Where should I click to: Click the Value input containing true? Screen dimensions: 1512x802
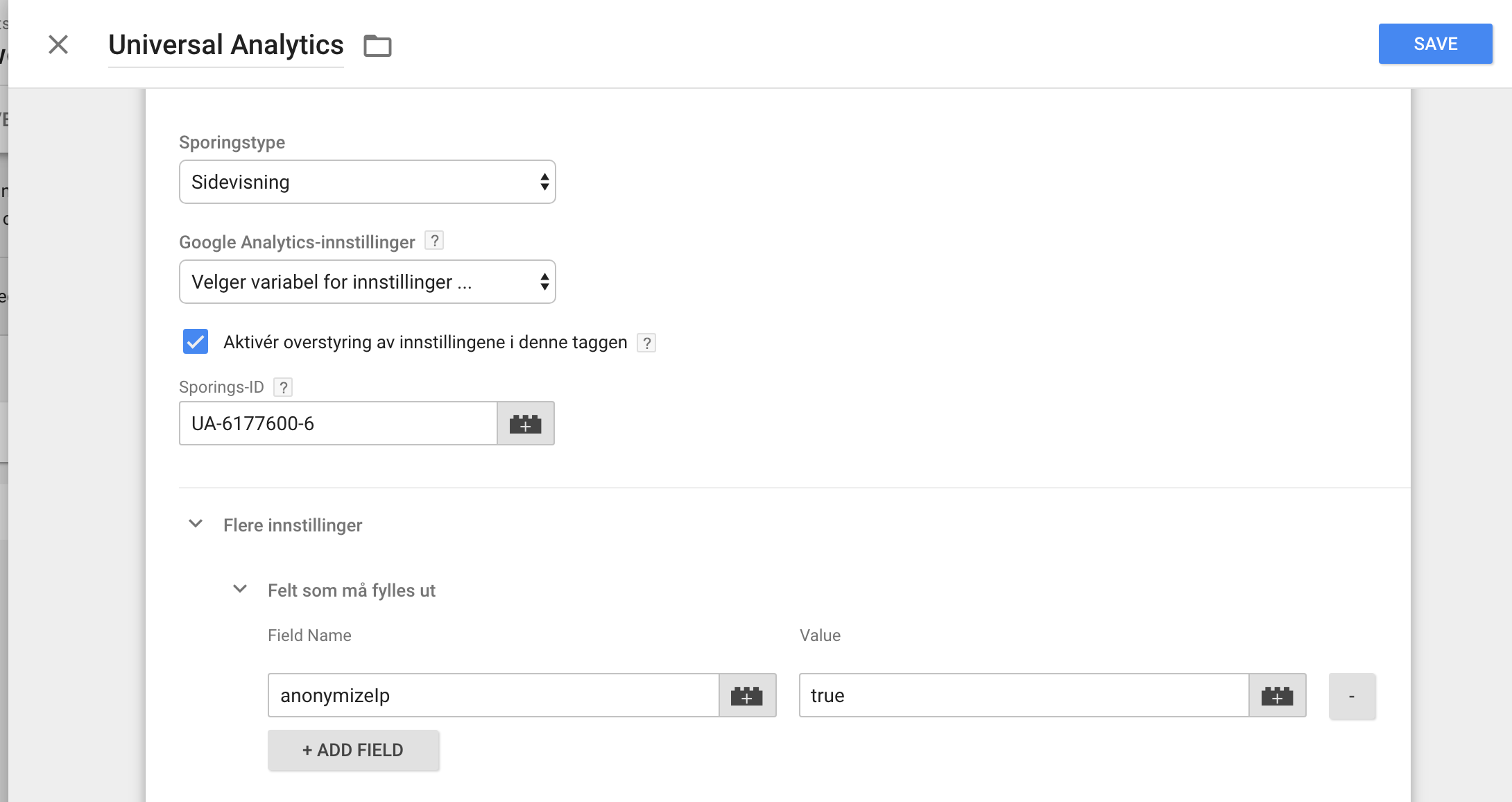1024,695
